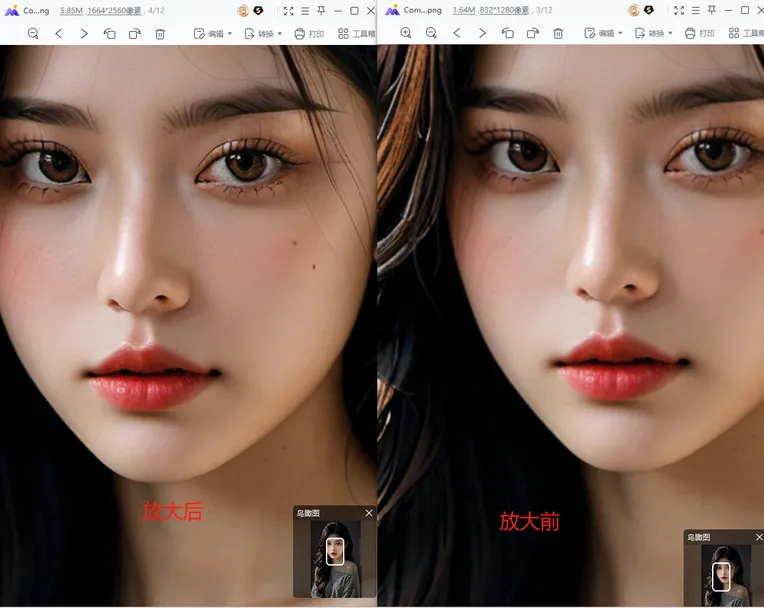Image resolution: width=764 pixels, height=608 pixels.
Task: Click bird's-eye thumbnail in right window
Action: (x=726, y=576)
